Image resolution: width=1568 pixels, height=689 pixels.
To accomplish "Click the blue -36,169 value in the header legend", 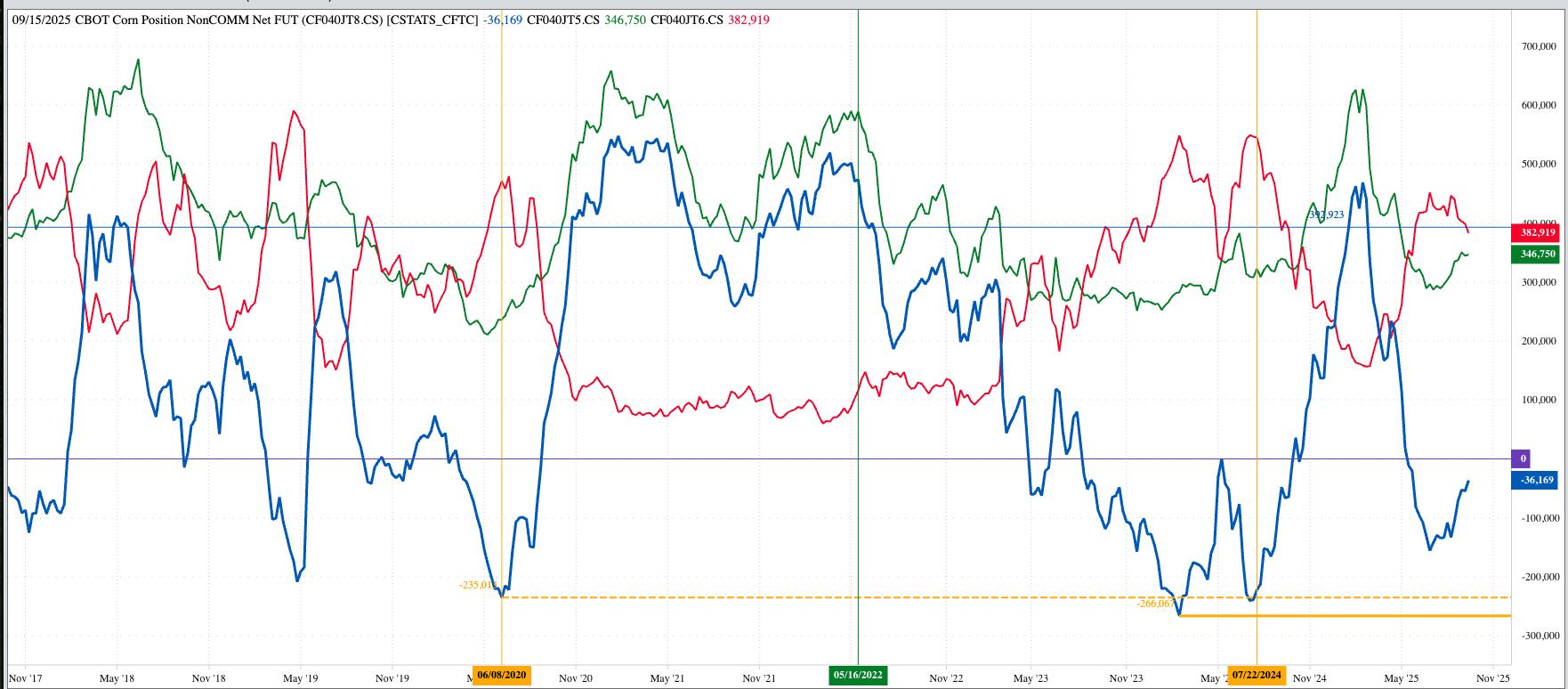I will (x=503, y=20).
